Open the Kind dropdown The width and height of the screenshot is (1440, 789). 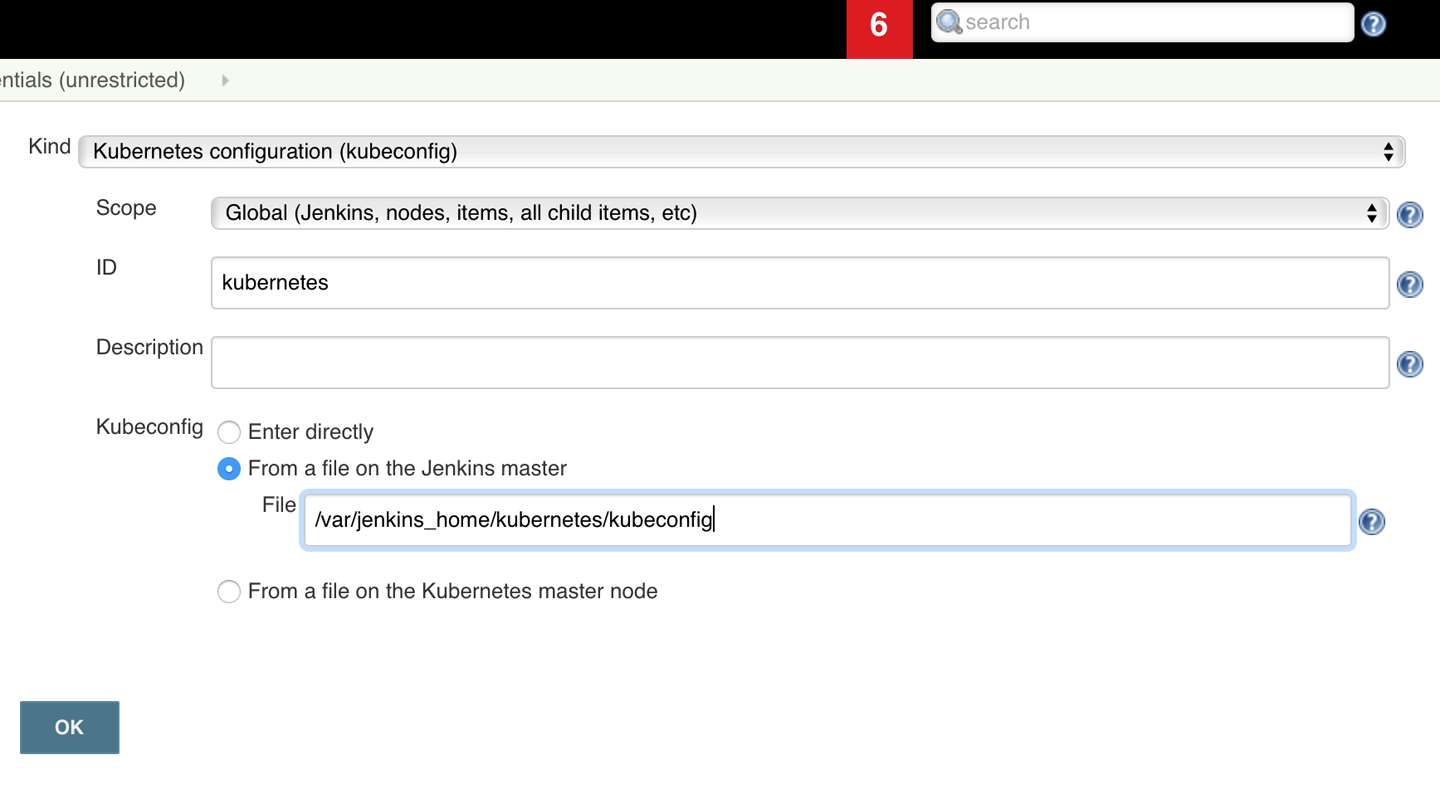[x=741, y=152]
